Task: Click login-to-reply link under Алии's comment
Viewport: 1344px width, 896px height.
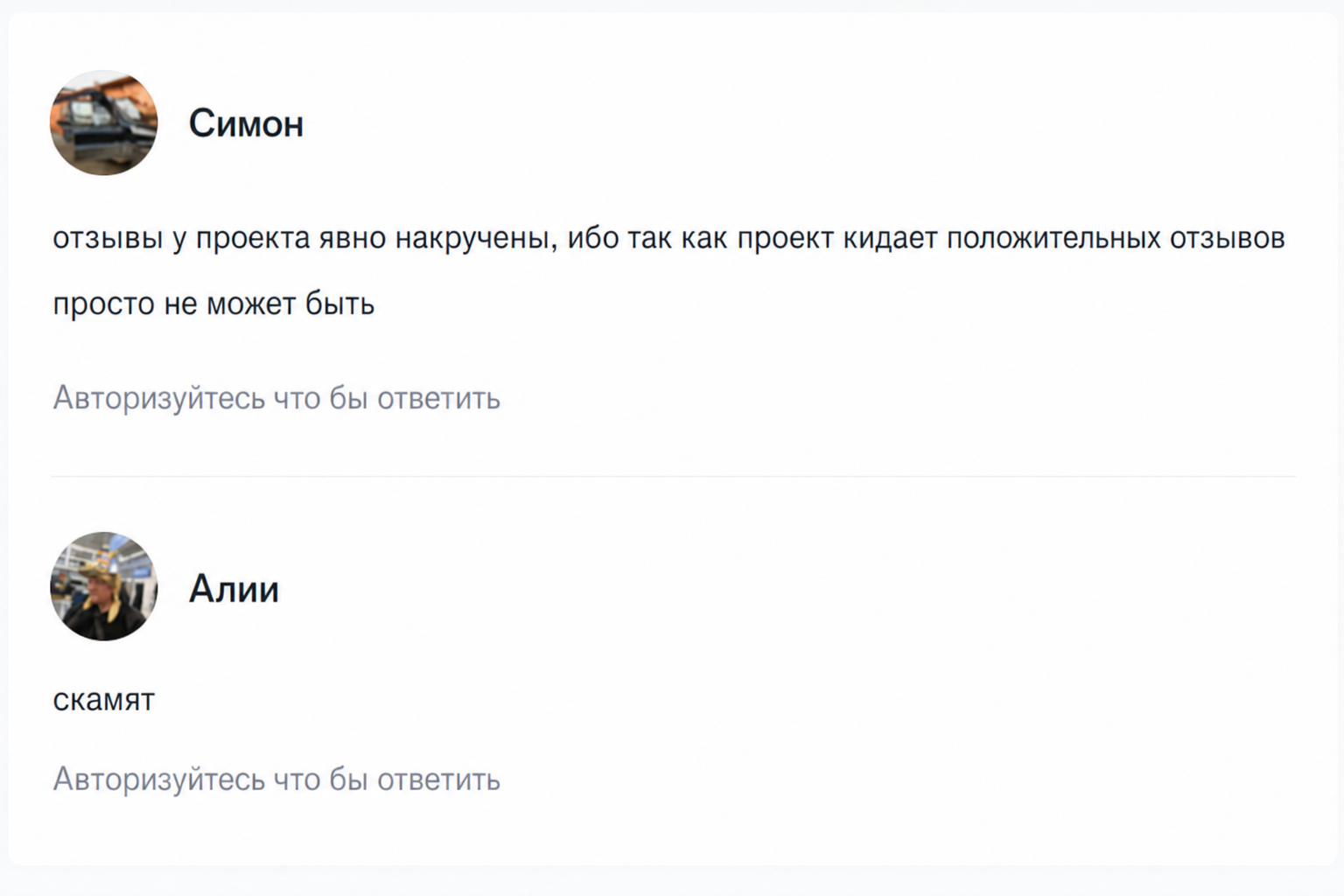Action: (x=276, y=779)
